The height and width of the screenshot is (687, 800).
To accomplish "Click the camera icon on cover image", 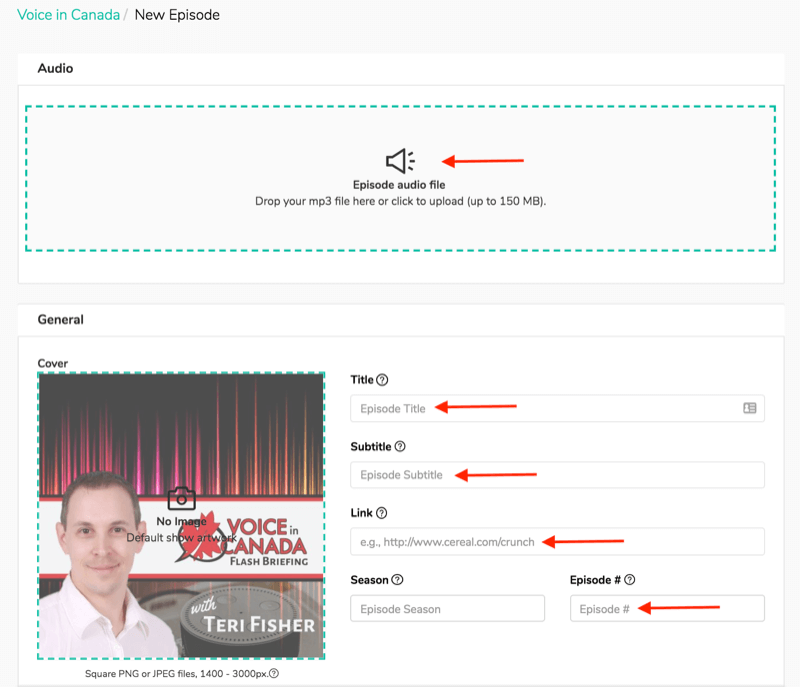I will pos(181,498).
